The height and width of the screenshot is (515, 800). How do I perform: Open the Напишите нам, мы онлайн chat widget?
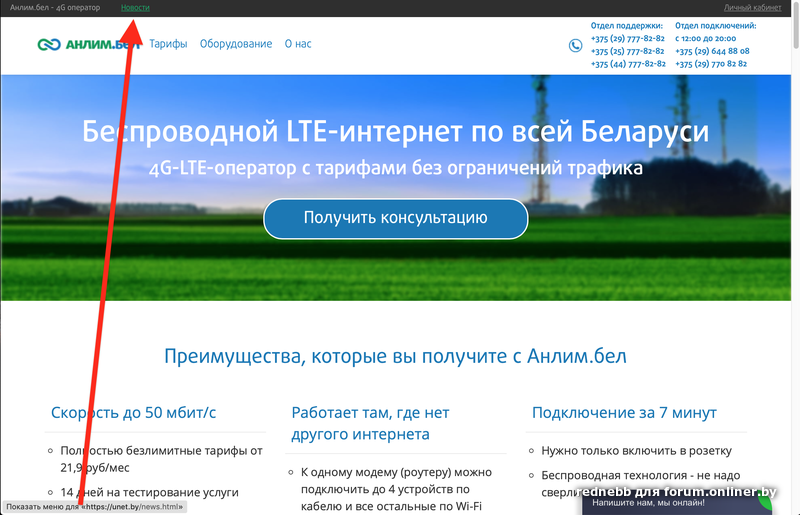click(x=677, y=504)
